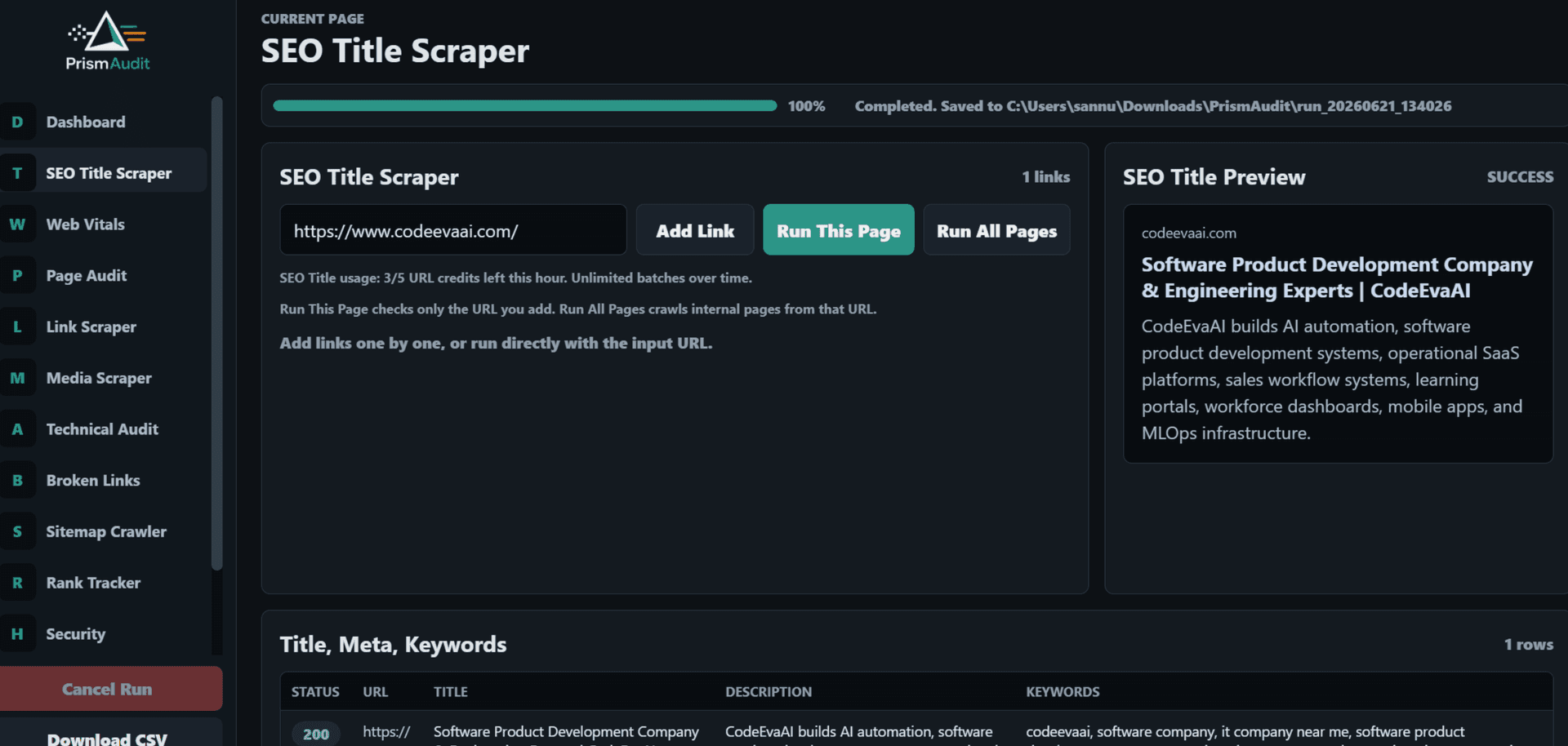This screenshot has height=746, width=1568.
Task: Select the Security menu item
Action: coord(104,634)
